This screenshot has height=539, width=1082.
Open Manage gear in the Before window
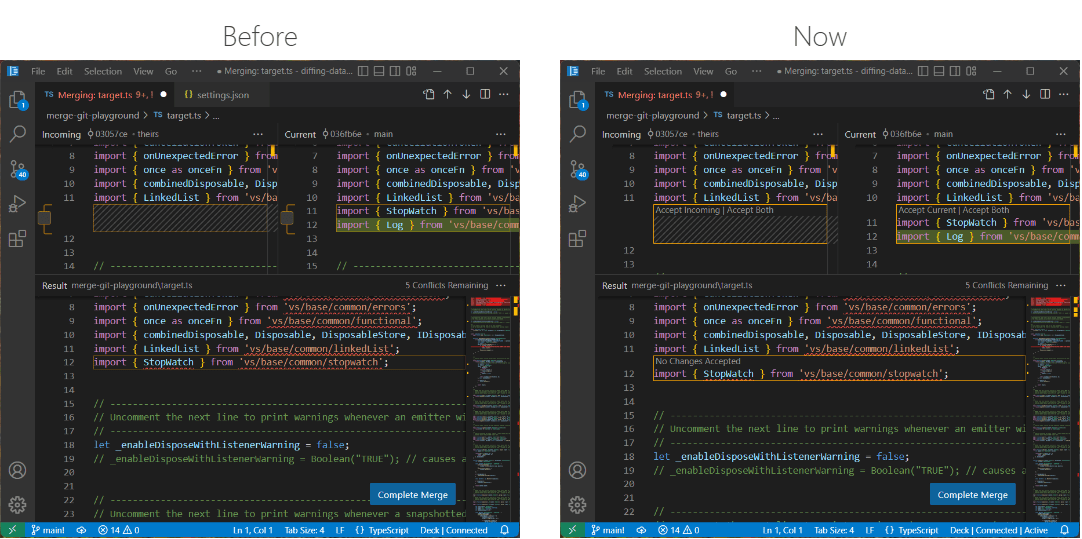[17, 504]
